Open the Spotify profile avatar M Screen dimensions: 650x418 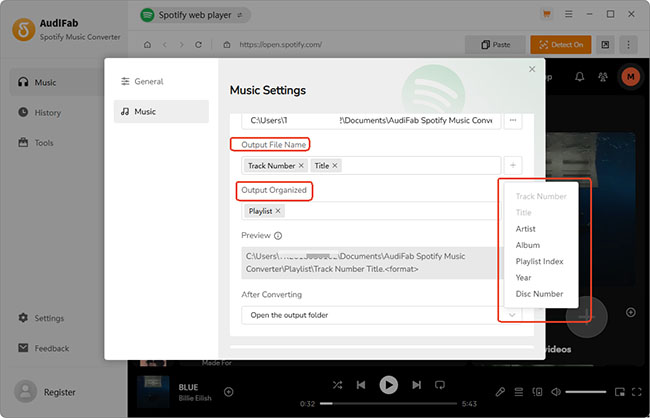[x=631, y=77]
